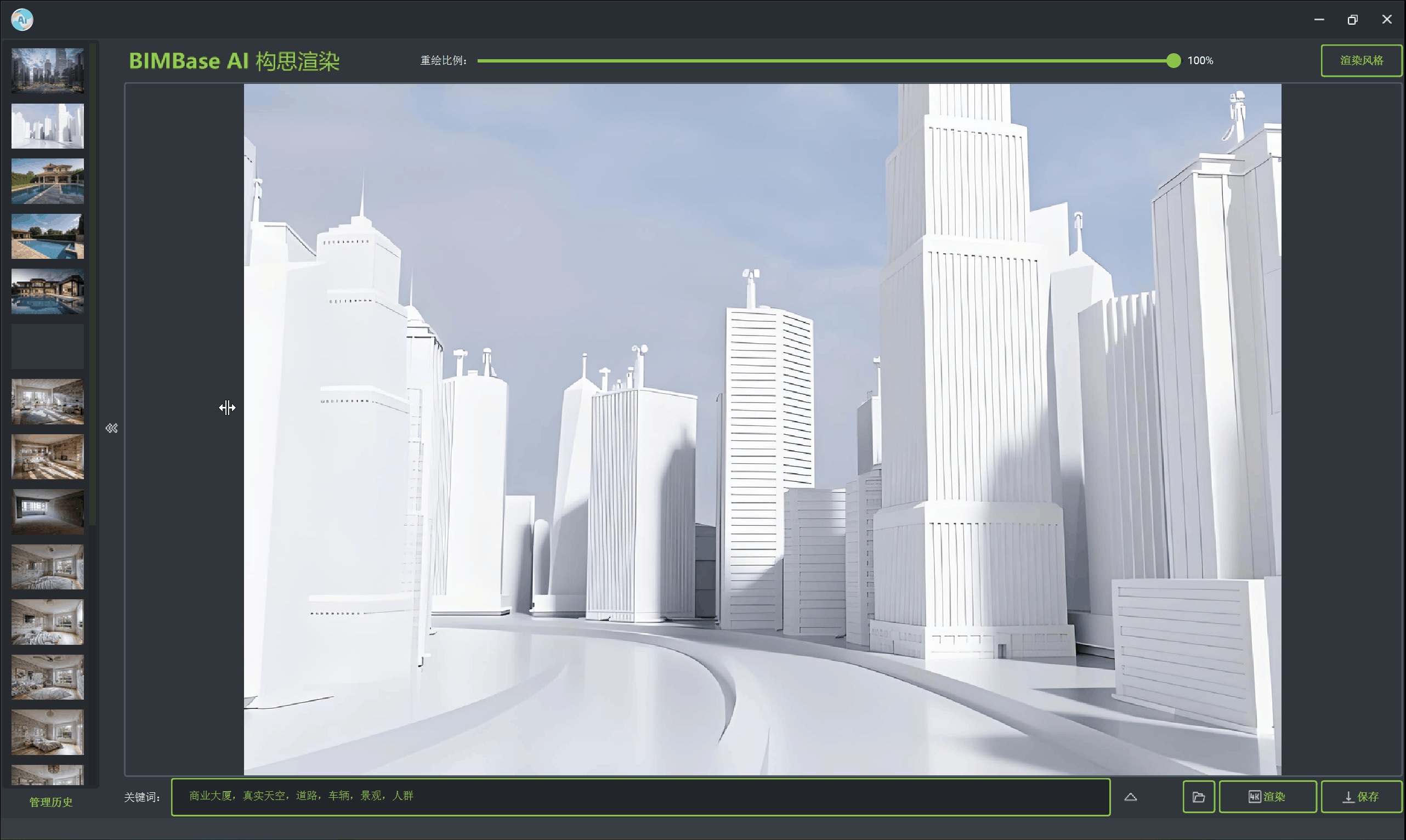Click the 保存 save button
1406x840 pixels.
tap(1360, 797)
